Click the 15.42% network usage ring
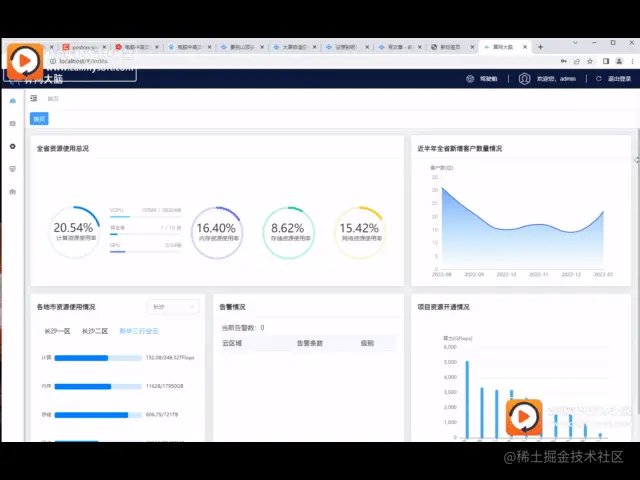 (360, 233)
